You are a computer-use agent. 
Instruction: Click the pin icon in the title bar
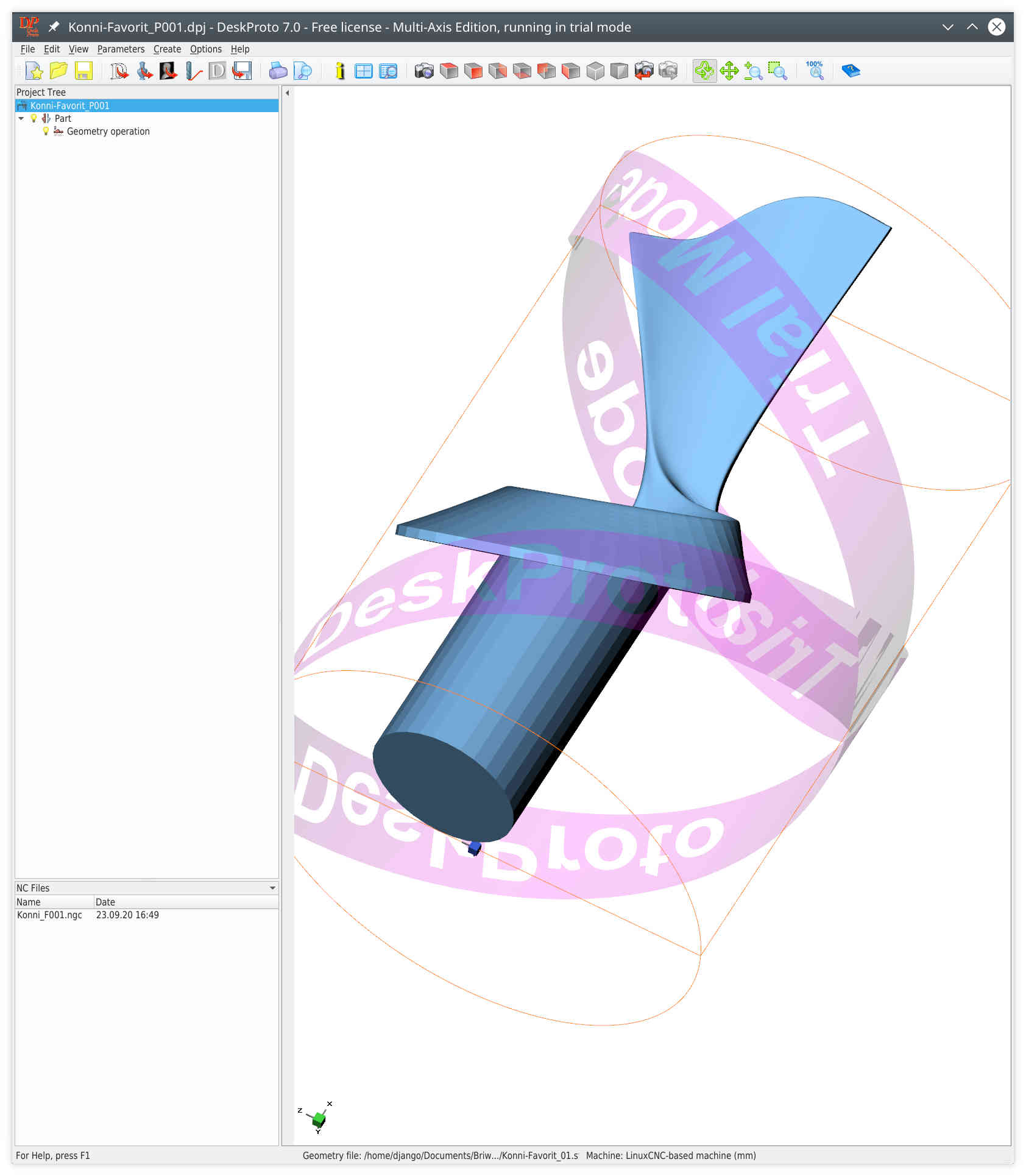(x=54, y=27)
